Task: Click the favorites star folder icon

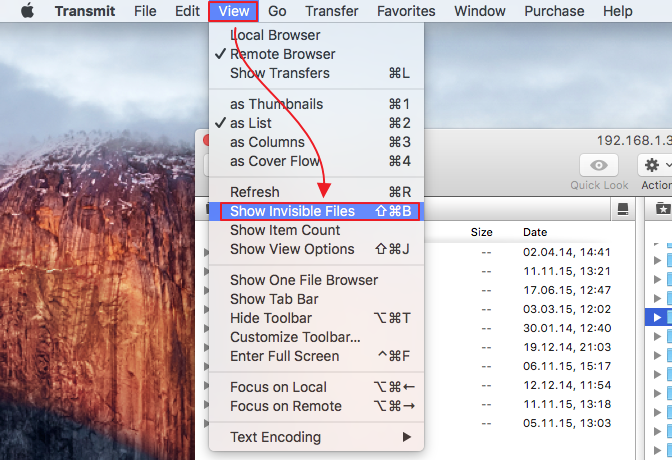Action: [x=663, y=209]
